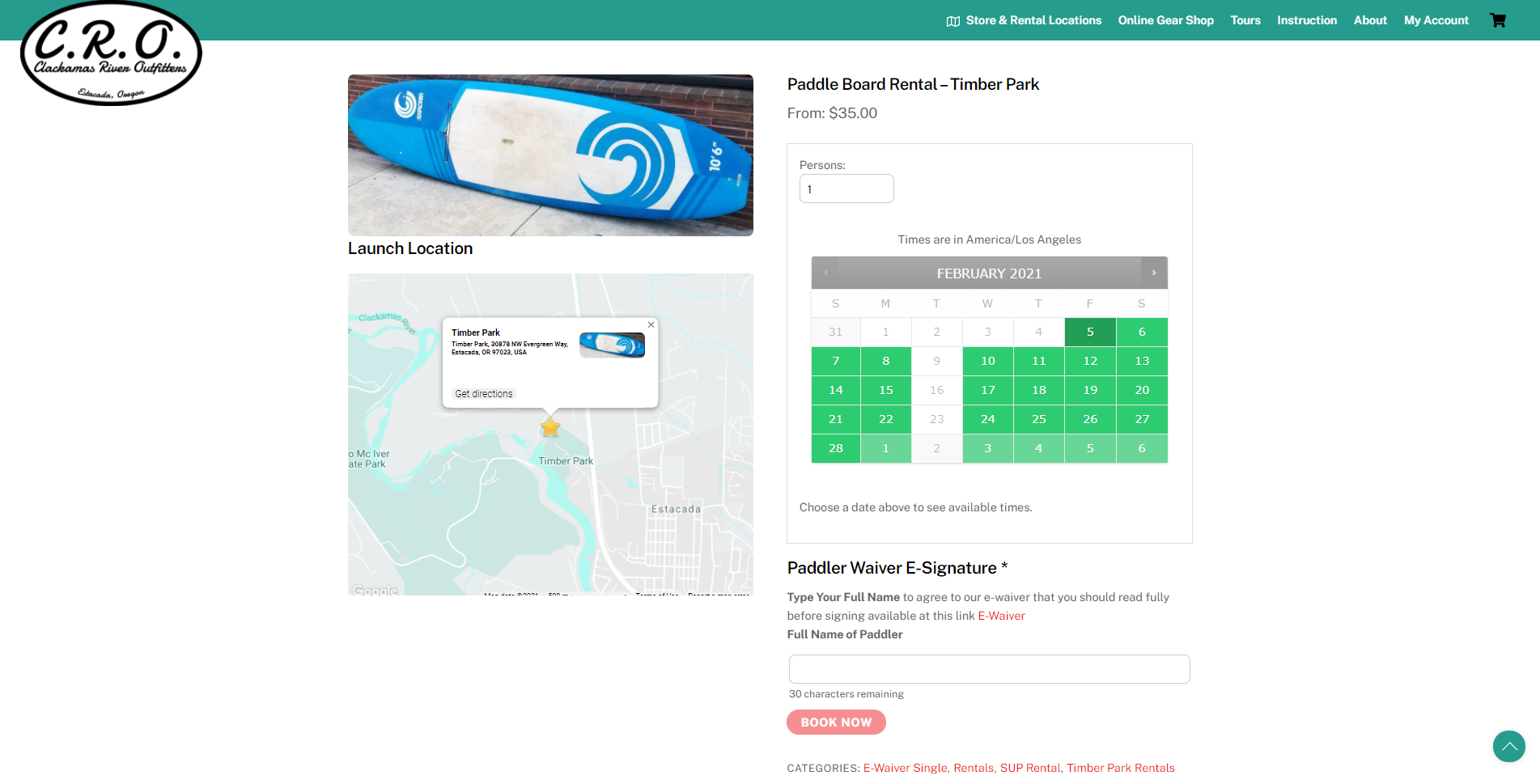The width and height of the screenshot is (1540, 784).
Task: Click the Timber Park Rentals category link
Action: tap(1120, 768)
